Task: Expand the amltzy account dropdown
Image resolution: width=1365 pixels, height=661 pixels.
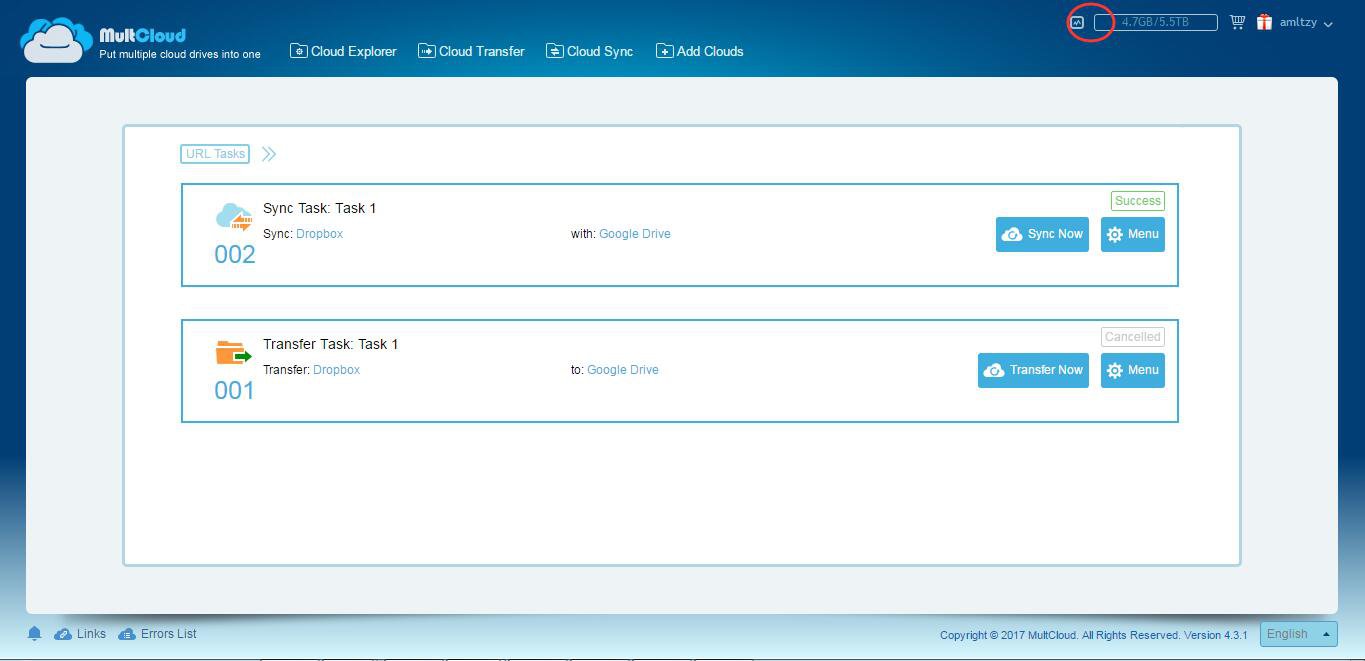Action: [1306, 22]
